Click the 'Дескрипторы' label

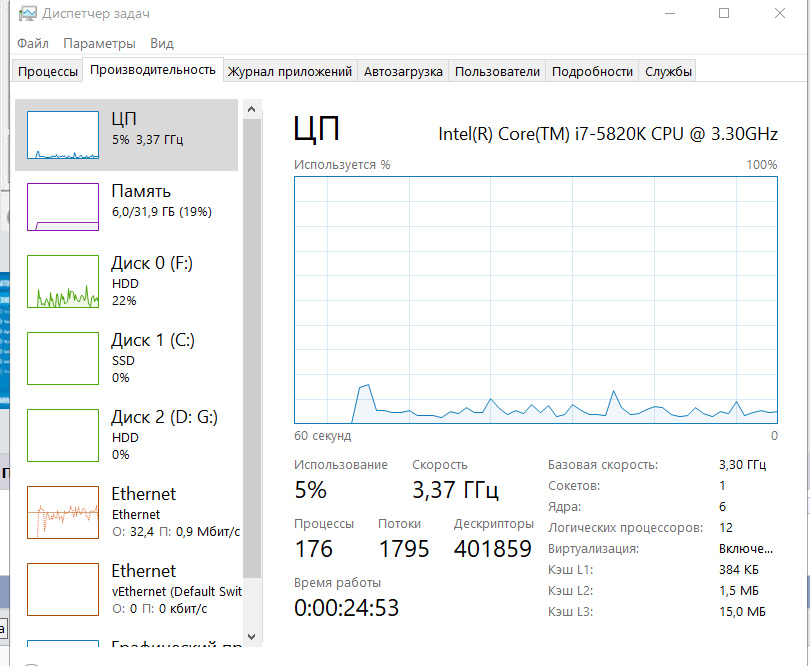[494, 524]
